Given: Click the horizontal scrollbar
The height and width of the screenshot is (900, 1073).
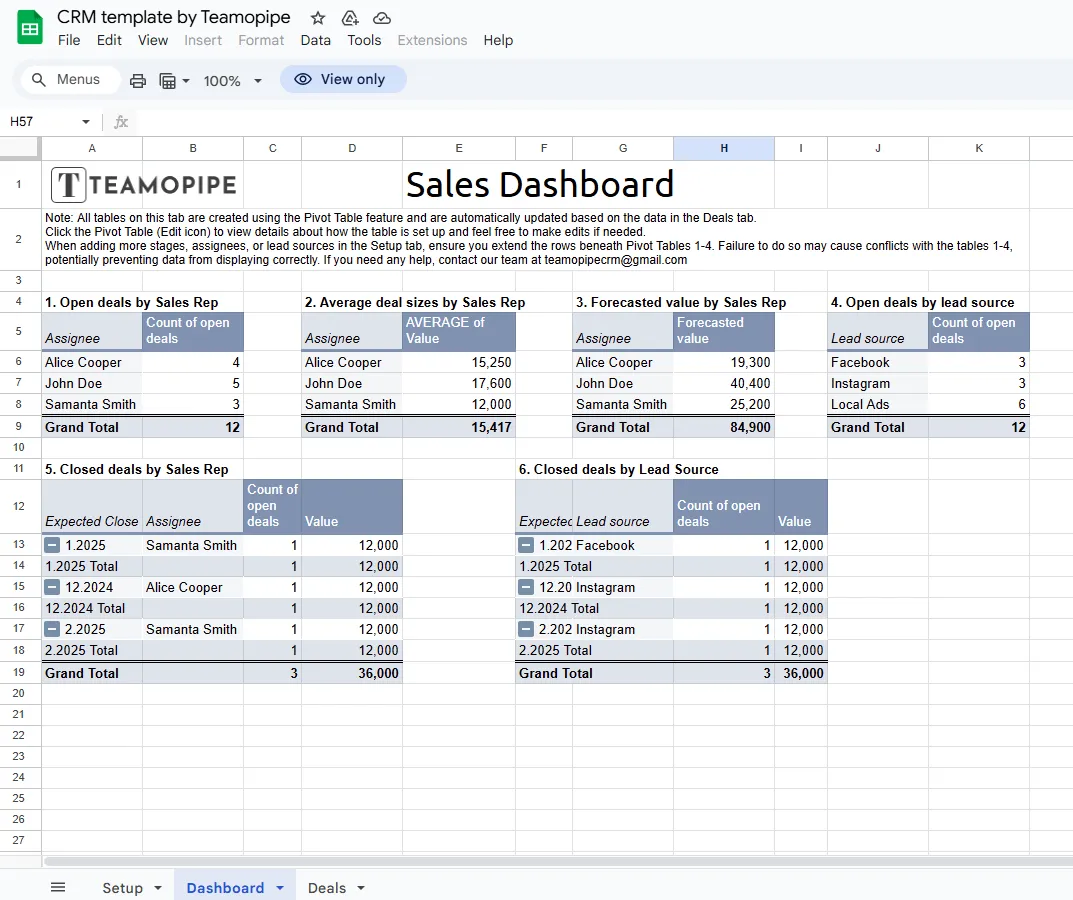Looking at the screenshot, I should click(557, 861).
